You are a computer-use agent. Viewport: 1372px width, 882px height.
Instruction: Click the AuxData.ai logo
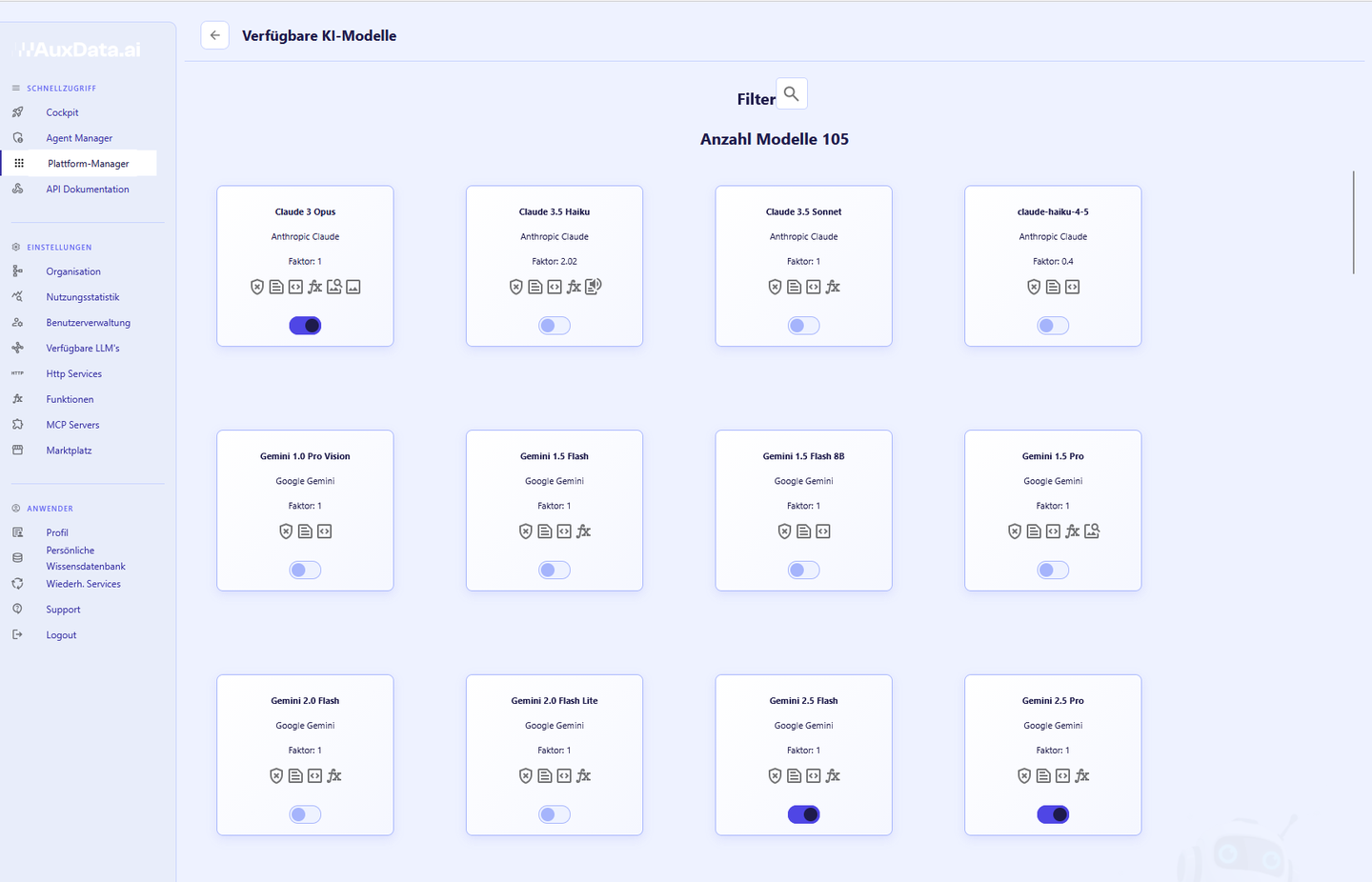tap(79, 50)
